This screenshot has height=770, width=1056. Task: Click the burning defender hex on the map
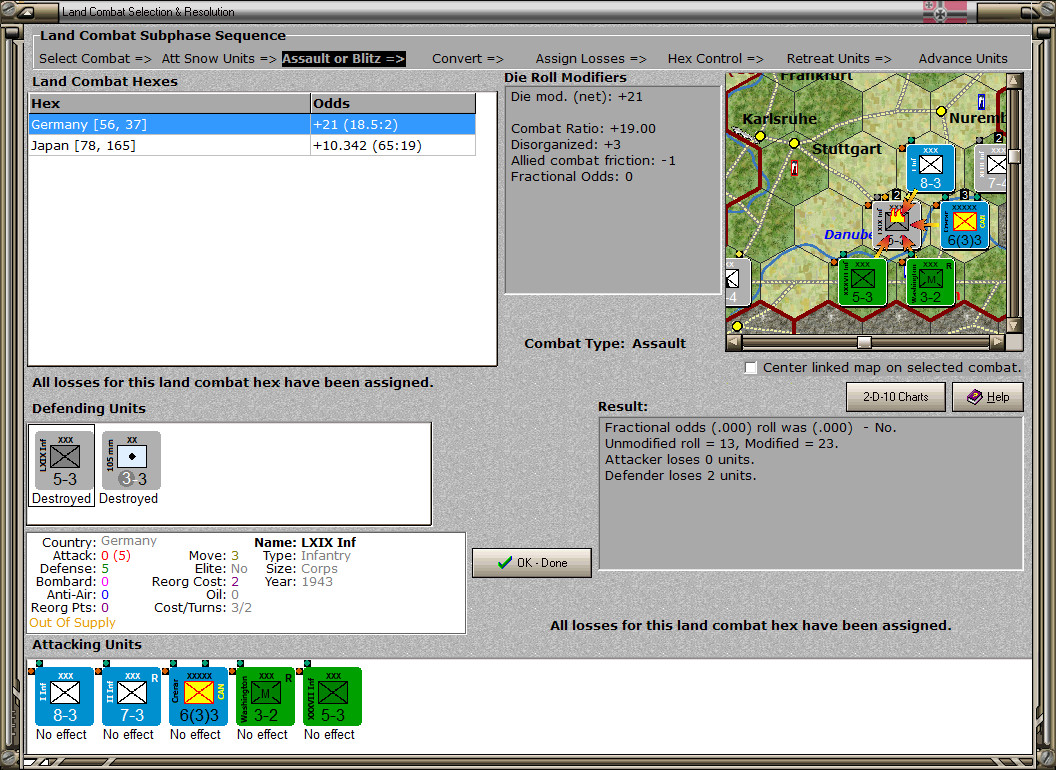coord(896,225)
